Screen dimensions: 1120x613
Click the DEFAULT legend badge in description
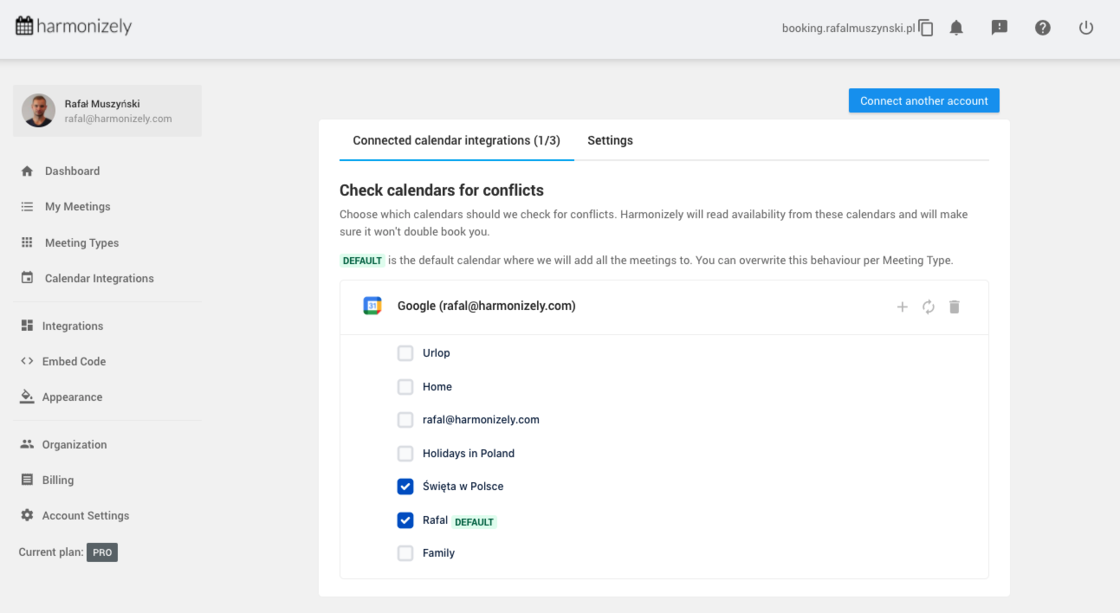pos(362,261)
